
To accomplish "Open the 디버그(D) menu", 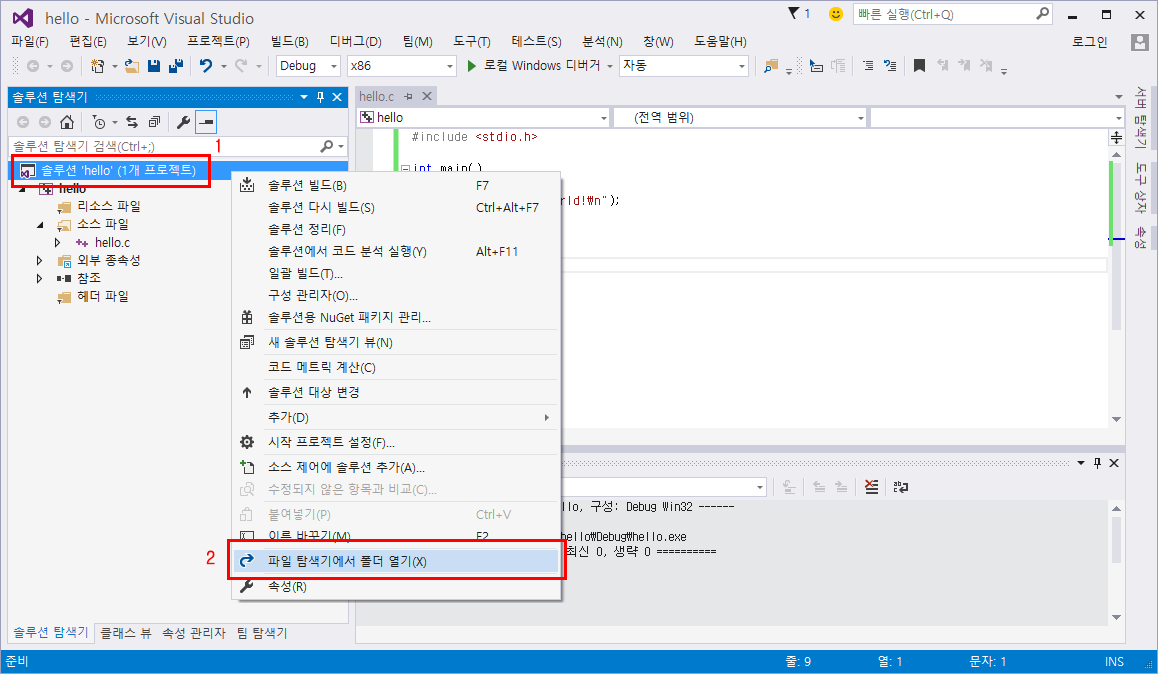I will (x=355, y=42).
